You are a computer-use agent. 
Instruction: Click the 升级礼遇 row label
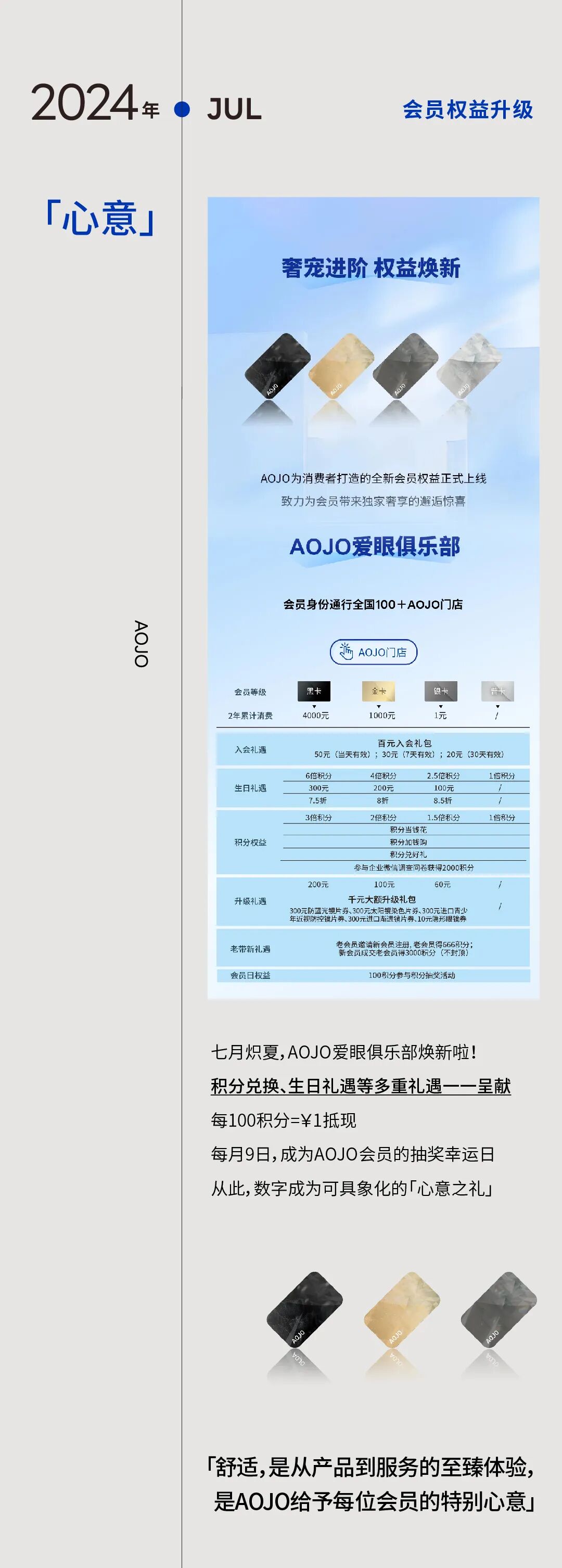coord(250,901)
